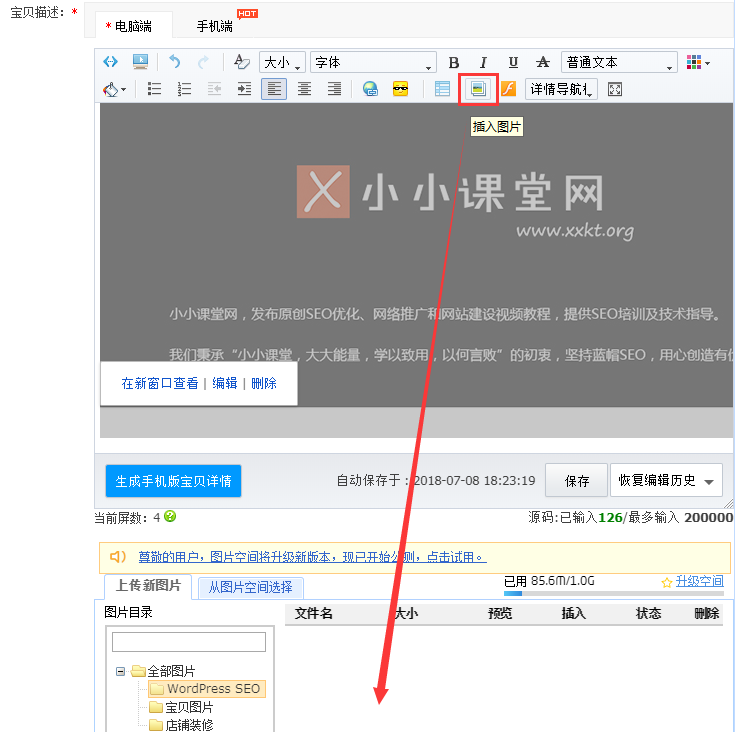Click the upgrade space link

pyautogui.click(x=699, y=581)
